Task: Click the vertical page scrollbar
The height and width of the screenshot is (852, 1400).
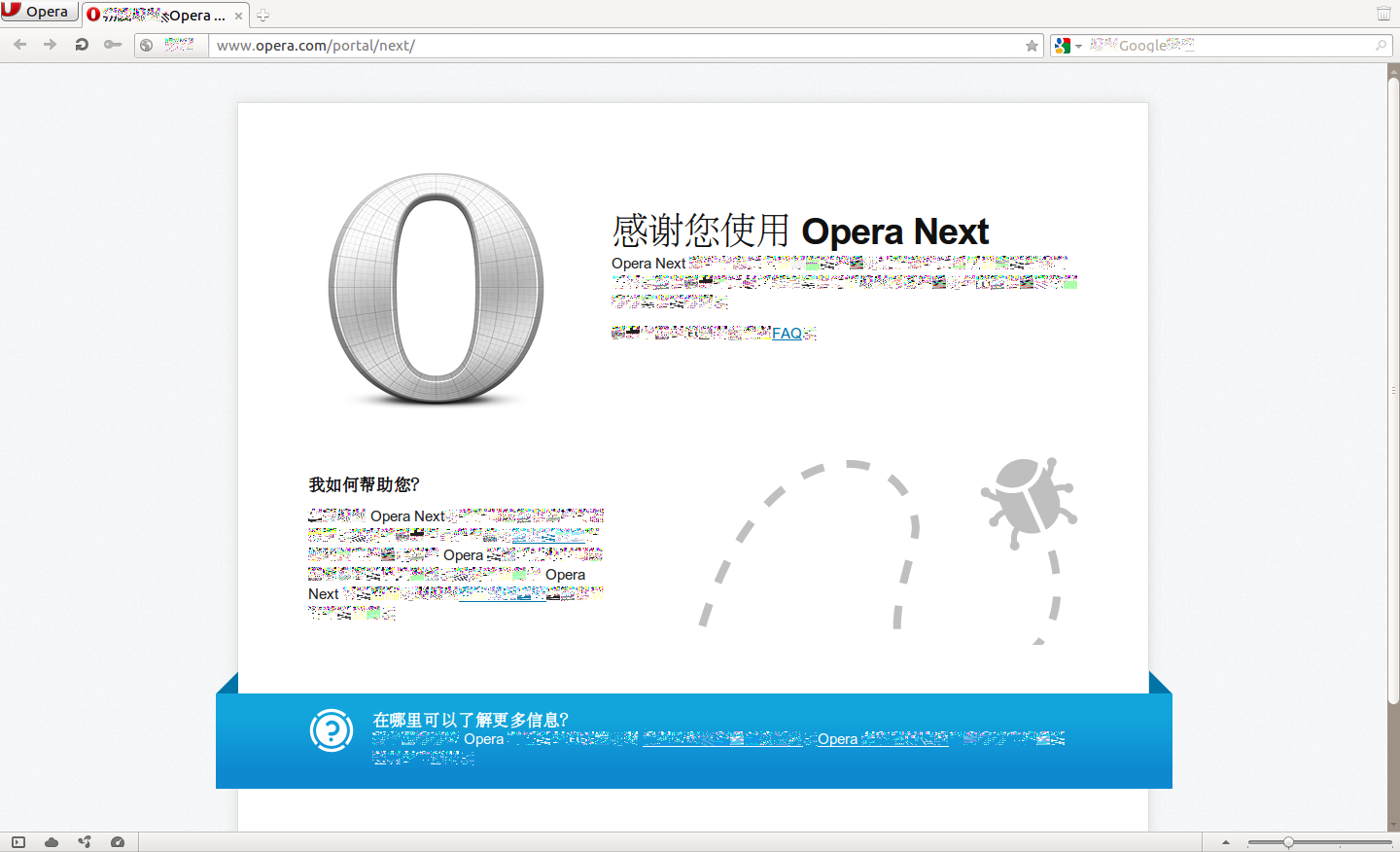Action: (1393, 389)
